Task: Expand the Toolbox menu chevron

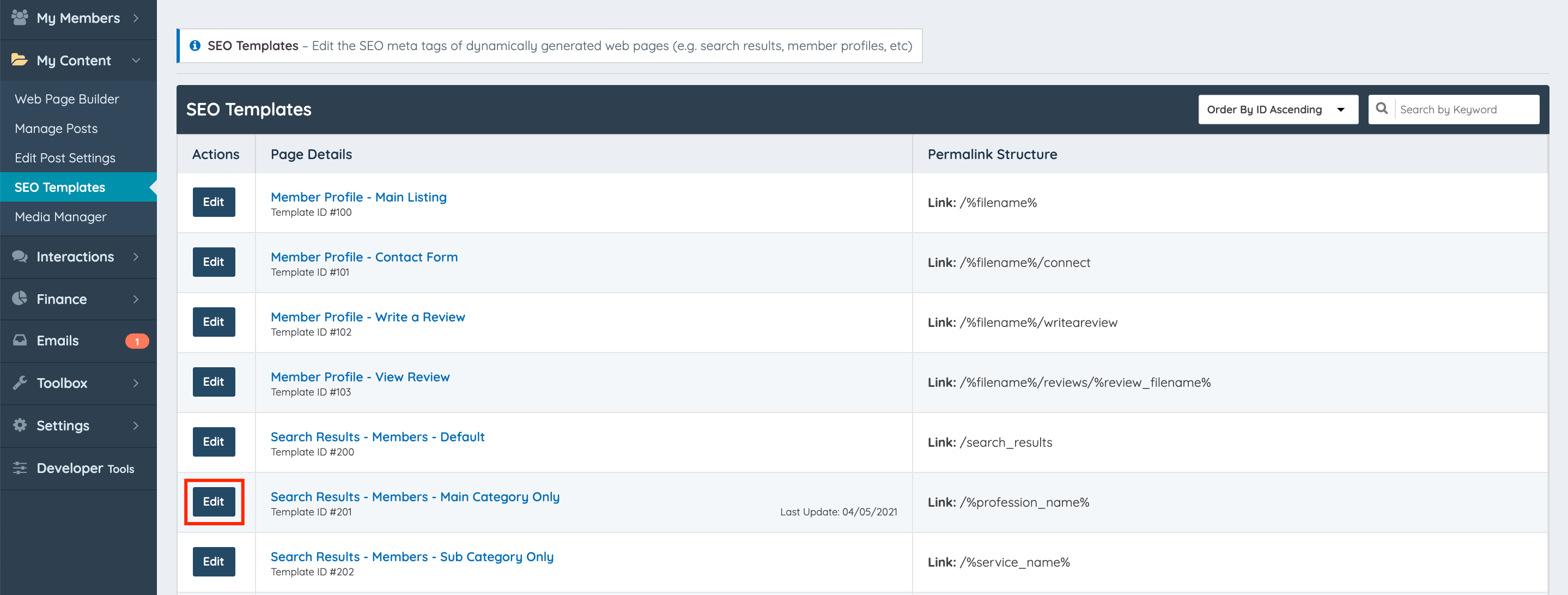Action: (x=136, y=383)
